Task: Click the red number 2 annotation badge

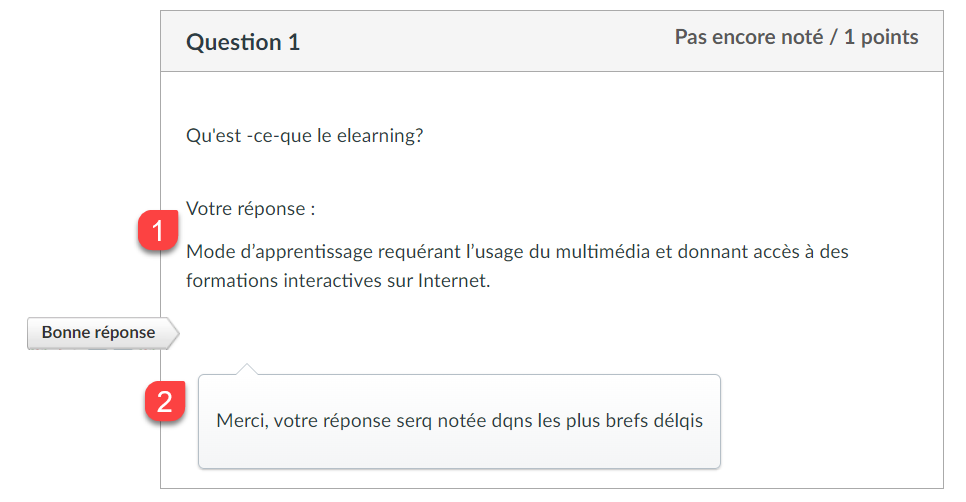Action: click(x=164, y=402)
